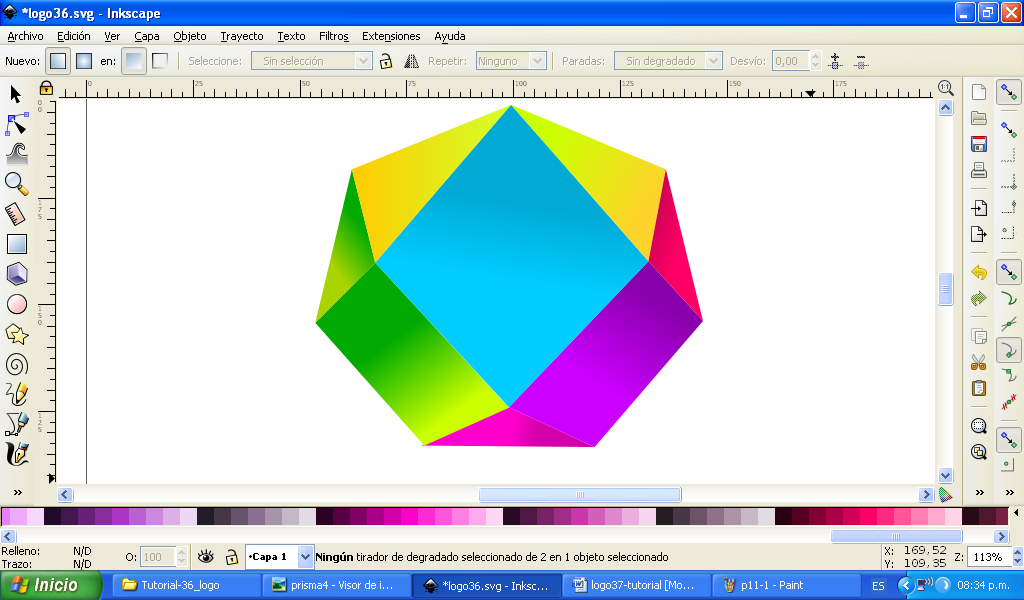Switch to prisma4 image viewer taskbar
Screen dimensions: 1024x600
pyautogui.click(x=337, y=585)
